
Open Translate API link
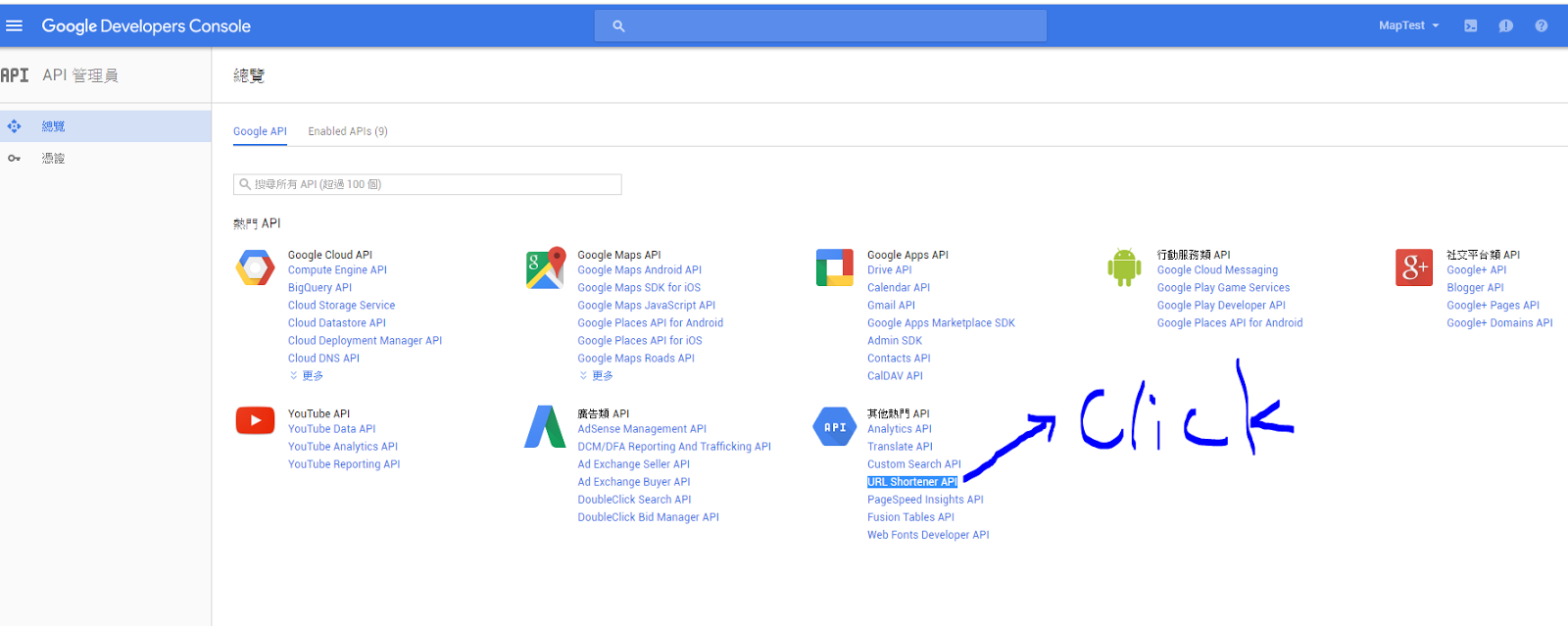coord(900,447)
